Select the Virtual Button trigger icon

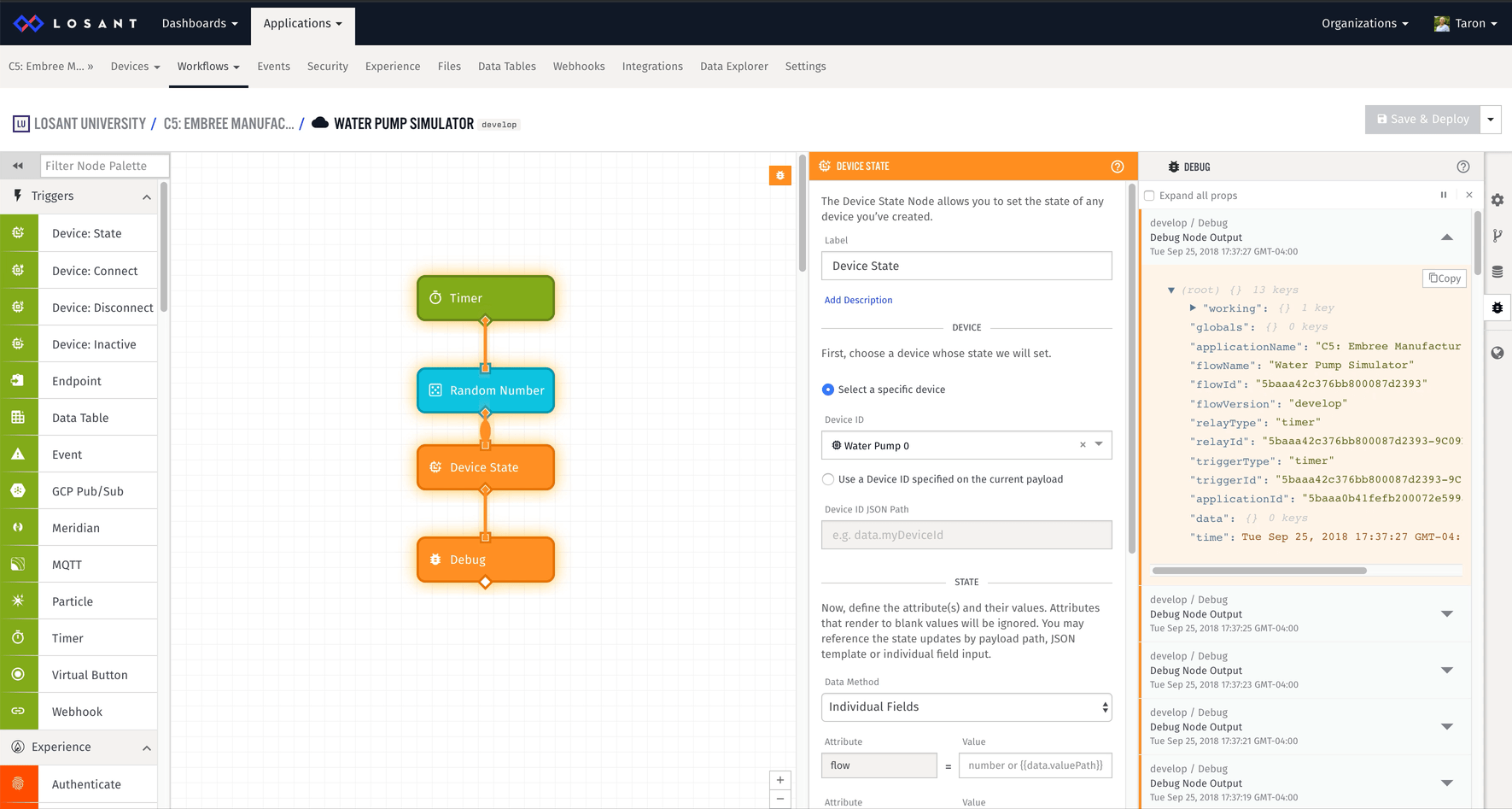click(x=18, y=674)
